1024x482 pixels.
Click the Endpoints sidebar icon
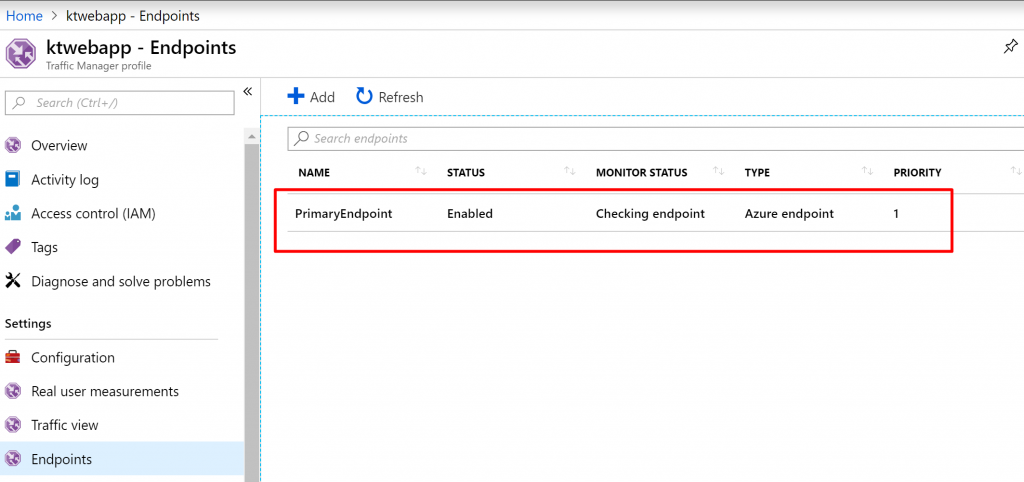(x=12, y=459)
